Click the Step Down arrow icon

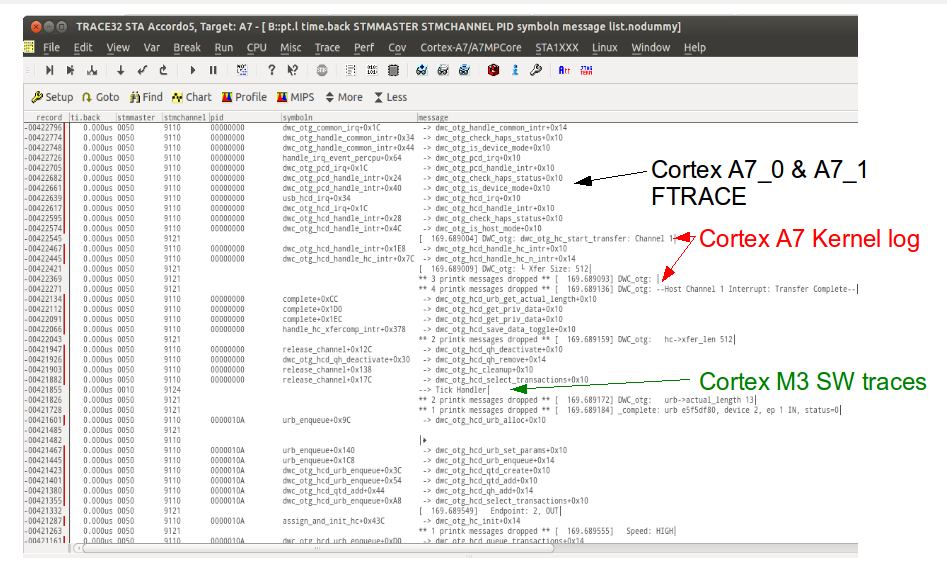pyautogui.click(x=121, y=70)
